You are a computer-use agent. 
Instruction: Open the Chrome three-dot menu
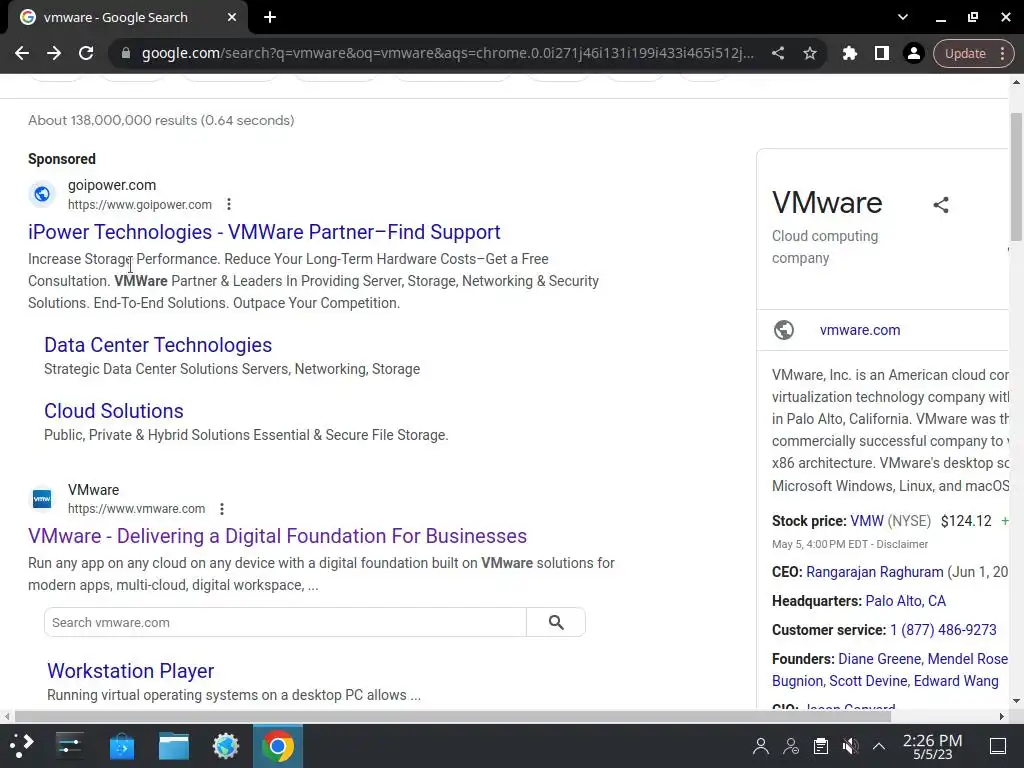[x=1002, y=54]
